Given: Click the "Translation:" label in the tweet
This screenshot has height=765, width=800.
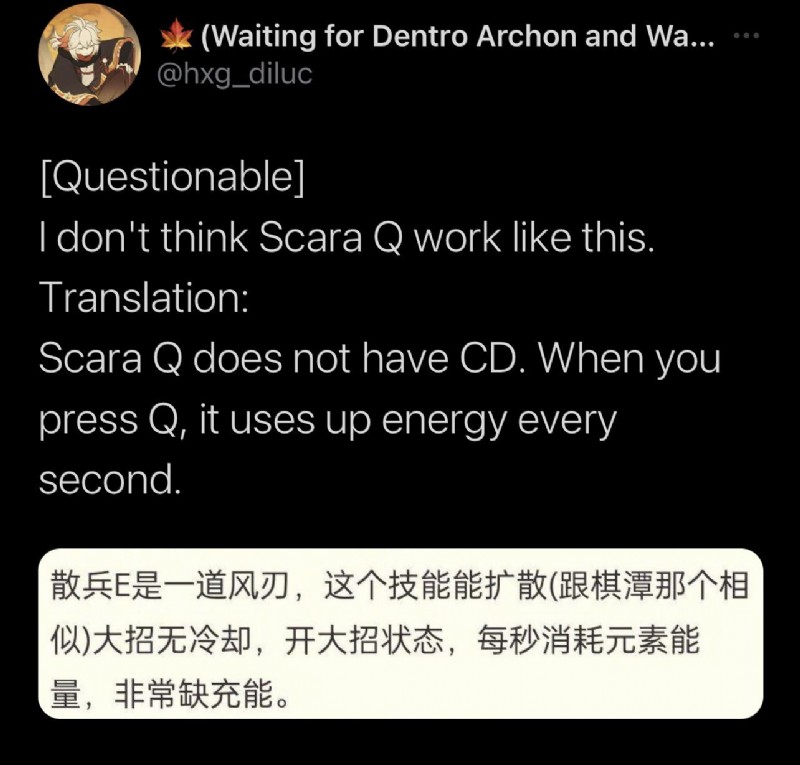Looking at the screenshot, I should pyautogui.click(x=144, y=298).
